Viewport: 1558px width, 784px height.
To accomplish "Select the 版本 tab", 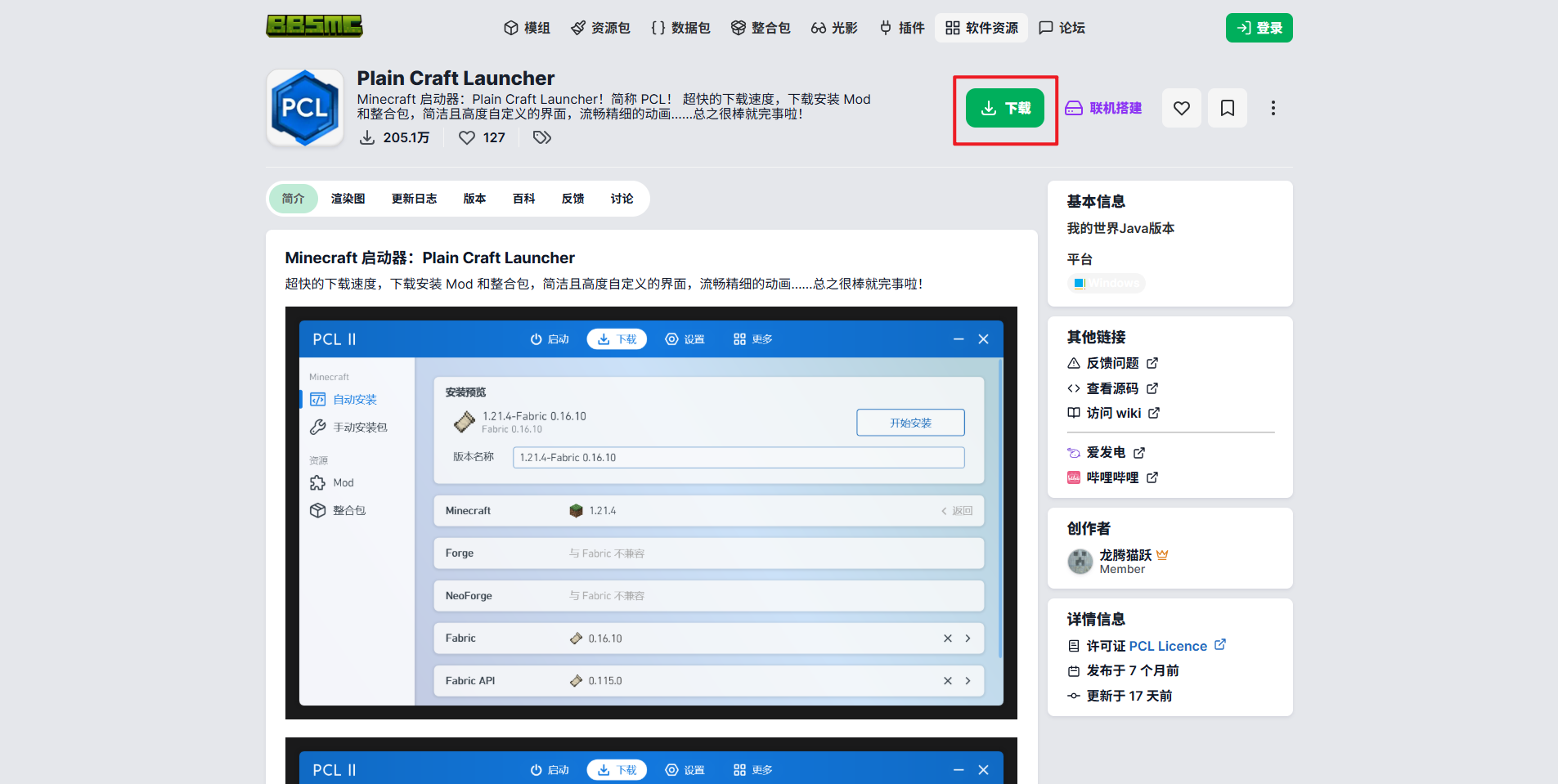I will tap(474, 199).
